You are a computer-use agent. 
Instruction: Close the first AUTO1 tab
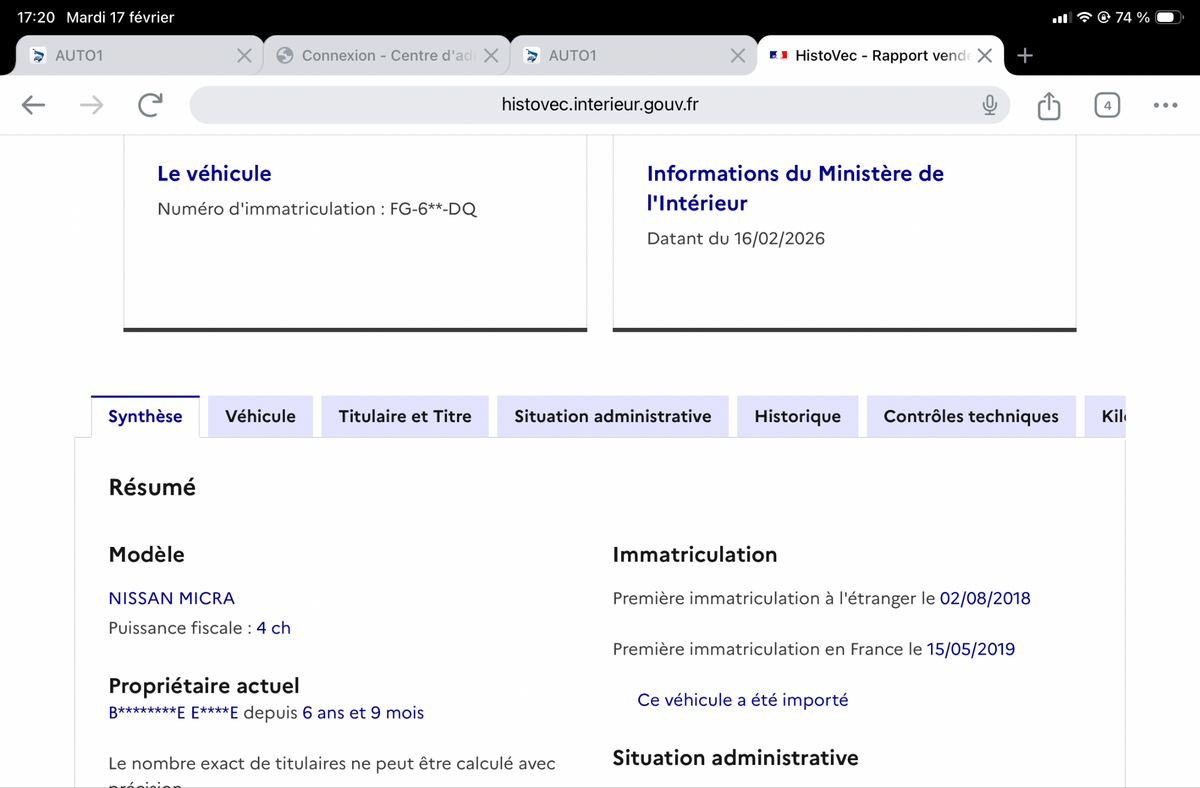tap(244, 56)
